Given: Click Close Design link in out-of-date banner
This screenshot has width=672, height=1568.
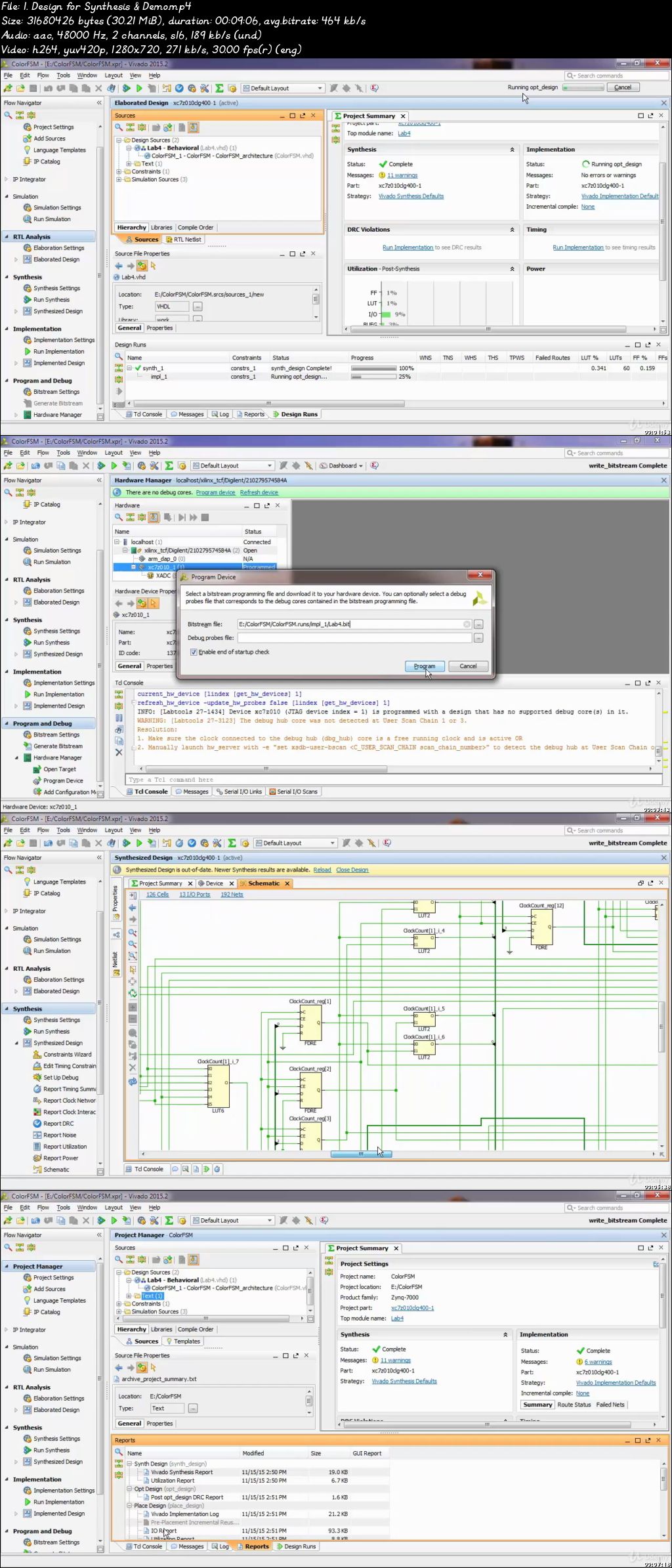Looking at the screenshot, I should tap(352, 870).
